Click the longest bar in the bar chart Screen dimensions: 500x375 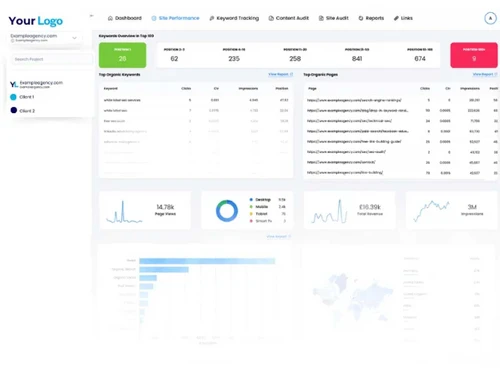pos(207,261)
